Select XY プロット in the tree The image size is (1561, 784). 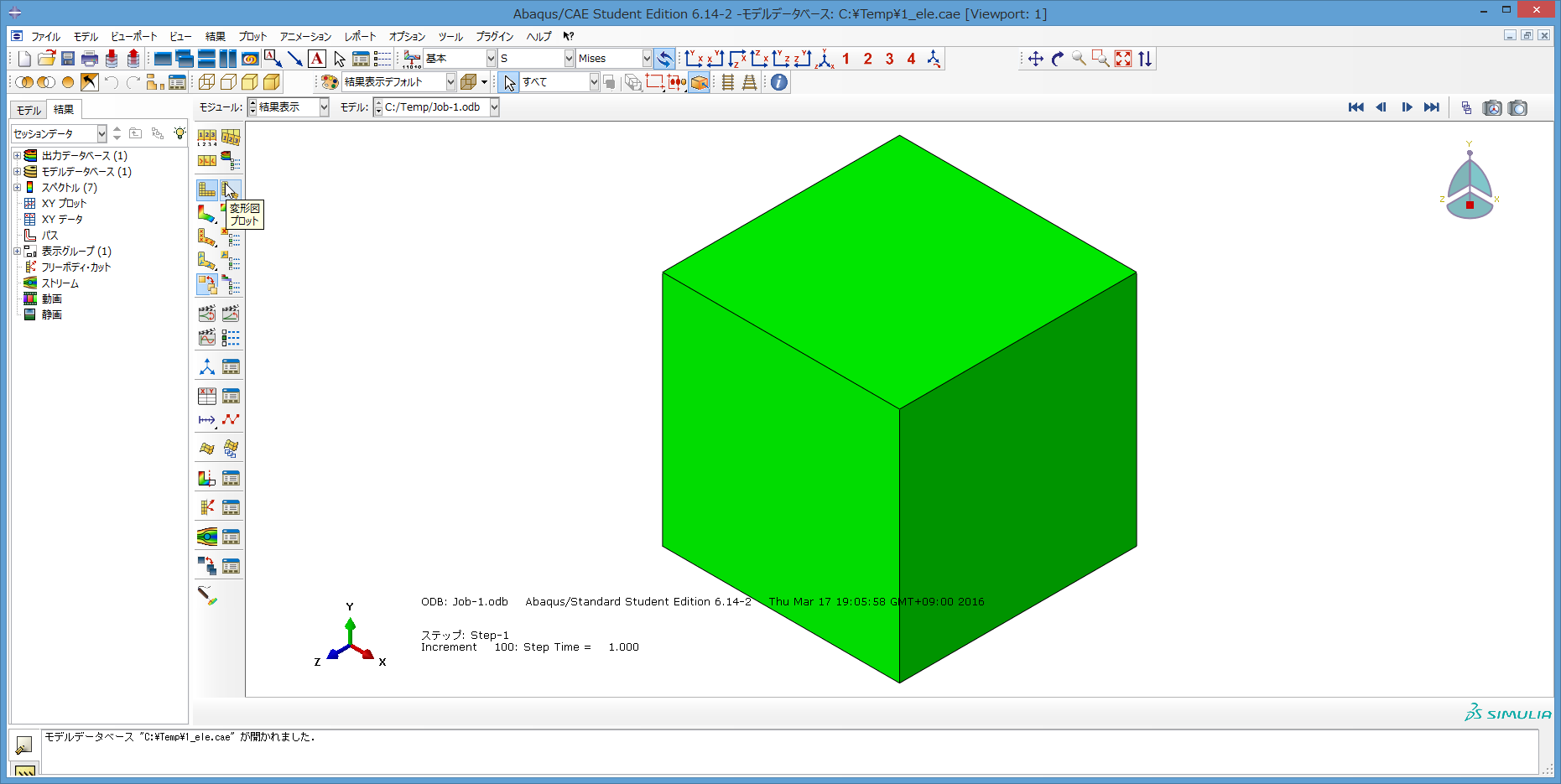(x=64, y=204)
